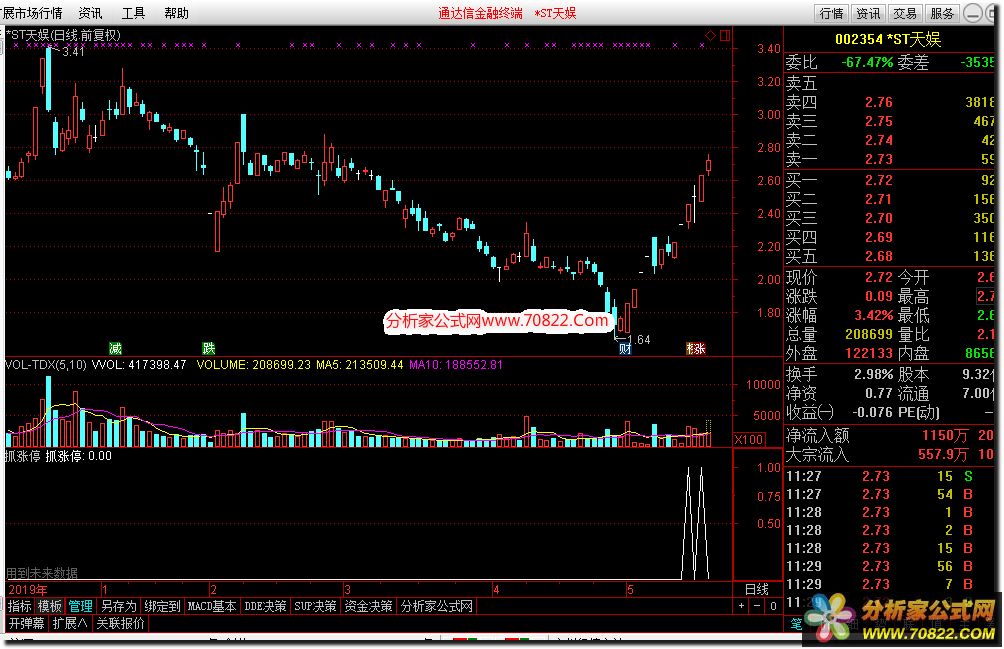Switch to the 模板 tab
This screenshot has height=649, width=1004.
coord(49,606)
